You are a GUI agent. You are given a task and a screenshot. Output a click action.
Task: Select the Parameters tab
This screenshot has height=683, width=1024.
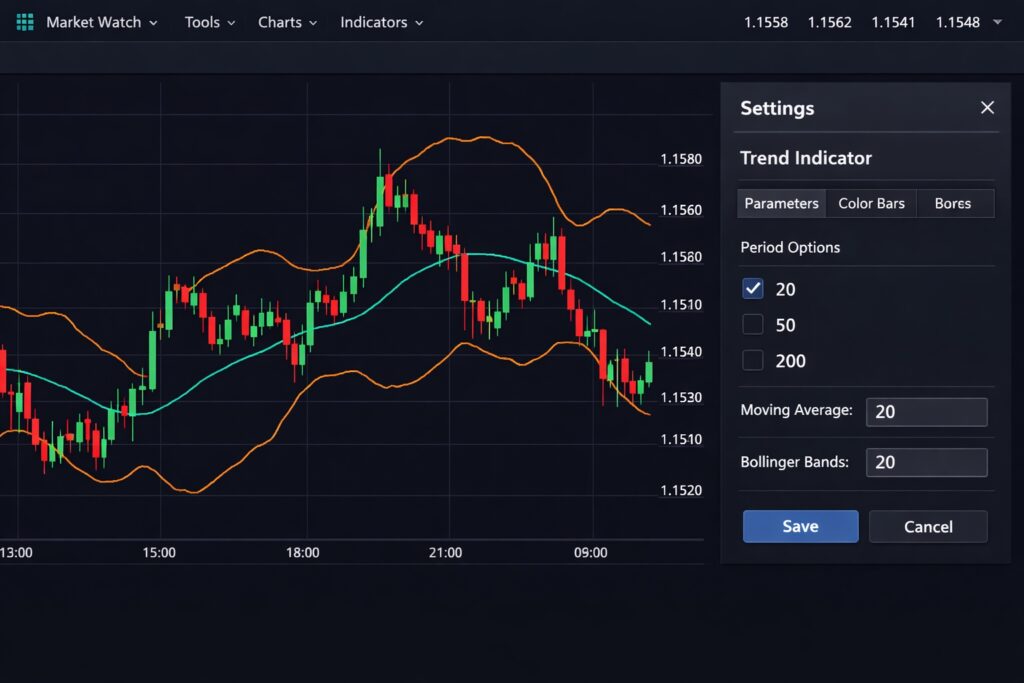(x=781, y=203)
